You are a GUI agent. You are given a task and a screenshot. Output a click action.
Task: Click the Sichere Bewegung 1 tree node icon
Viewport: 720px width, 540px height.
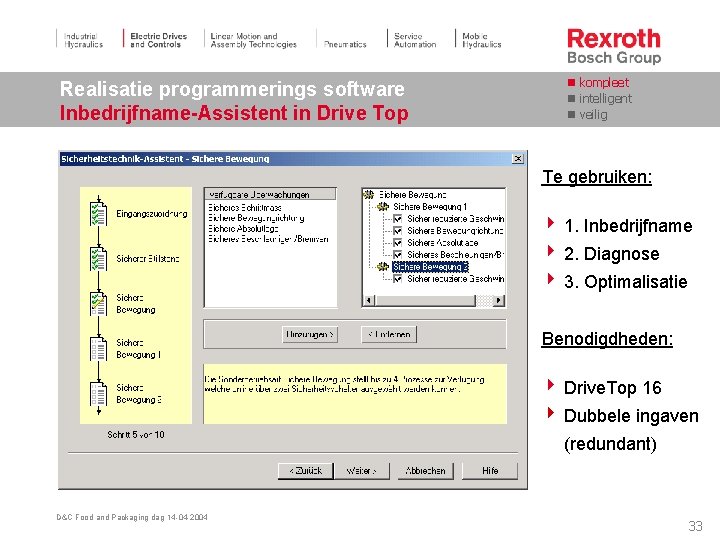click(382, 207)
